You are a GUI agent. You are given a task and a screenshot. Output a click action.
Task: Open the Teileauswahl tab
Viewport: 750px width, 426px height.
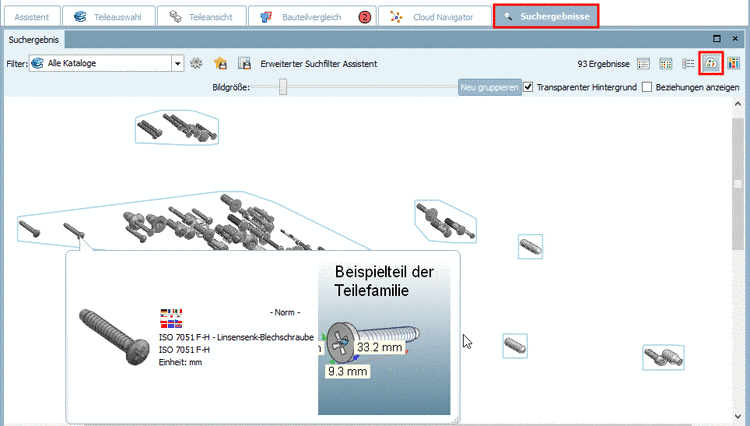click(109, 17)
